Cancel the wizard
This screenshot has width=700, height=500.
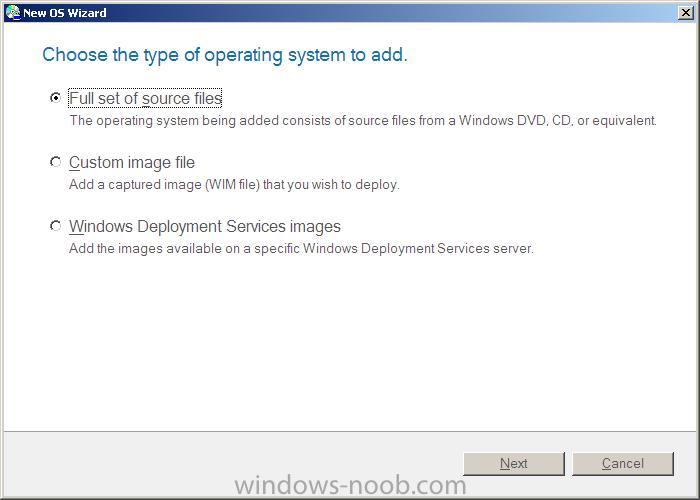click(x=623, y=464)
